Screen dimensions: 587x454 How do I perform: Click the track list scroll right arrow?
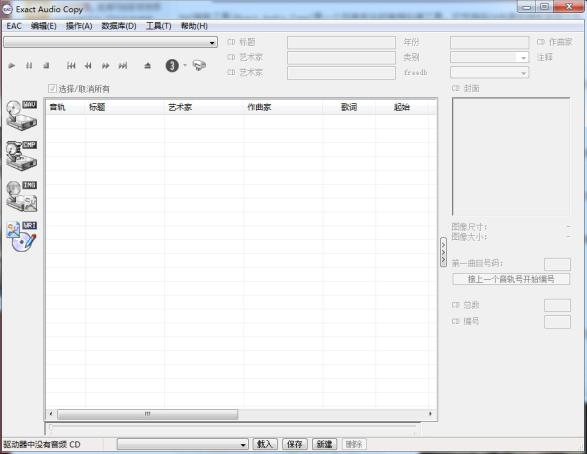pos(430,414)
